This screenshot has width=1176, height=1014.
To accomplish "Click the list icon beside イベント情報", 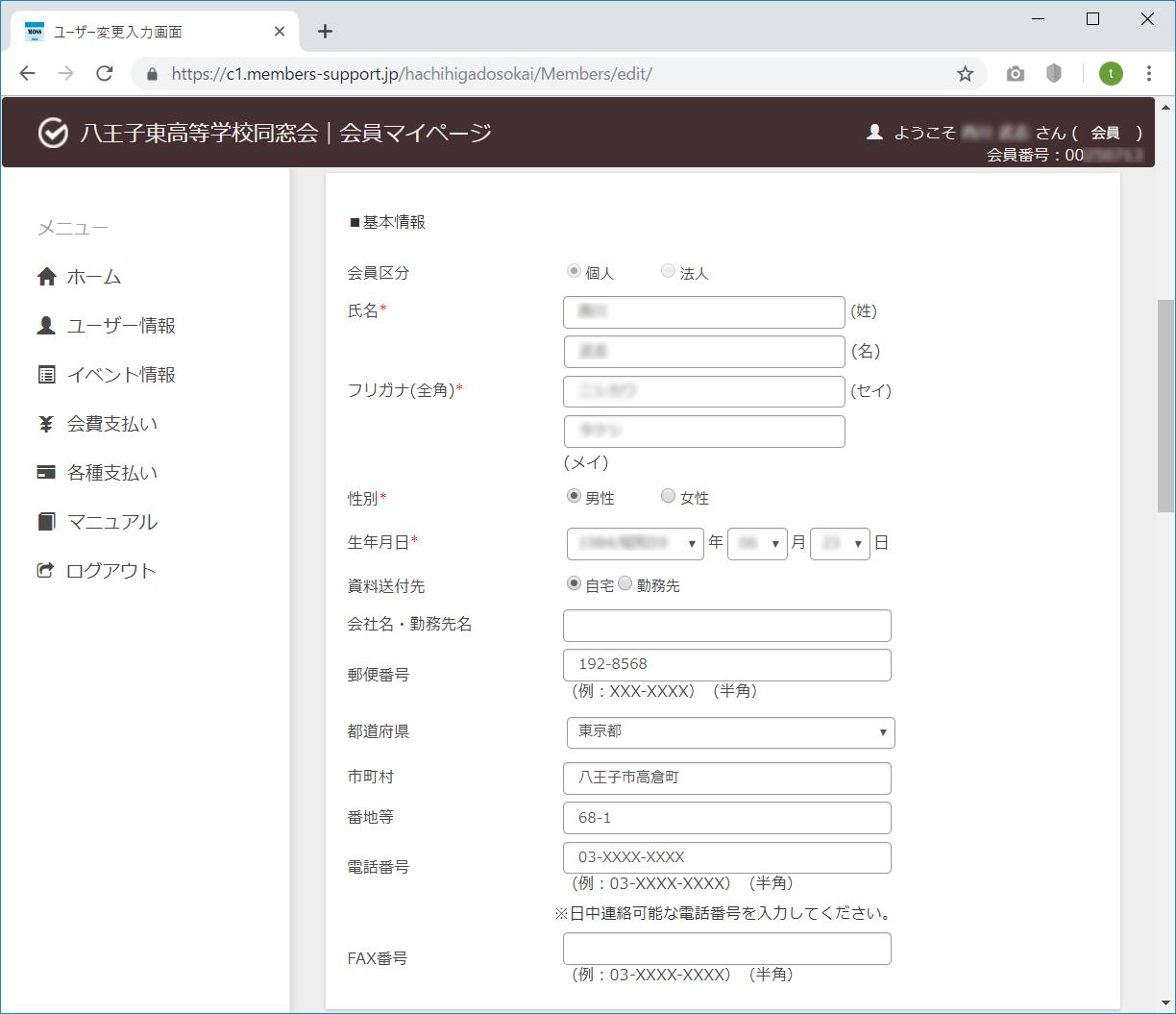I will tap(46, 375).
